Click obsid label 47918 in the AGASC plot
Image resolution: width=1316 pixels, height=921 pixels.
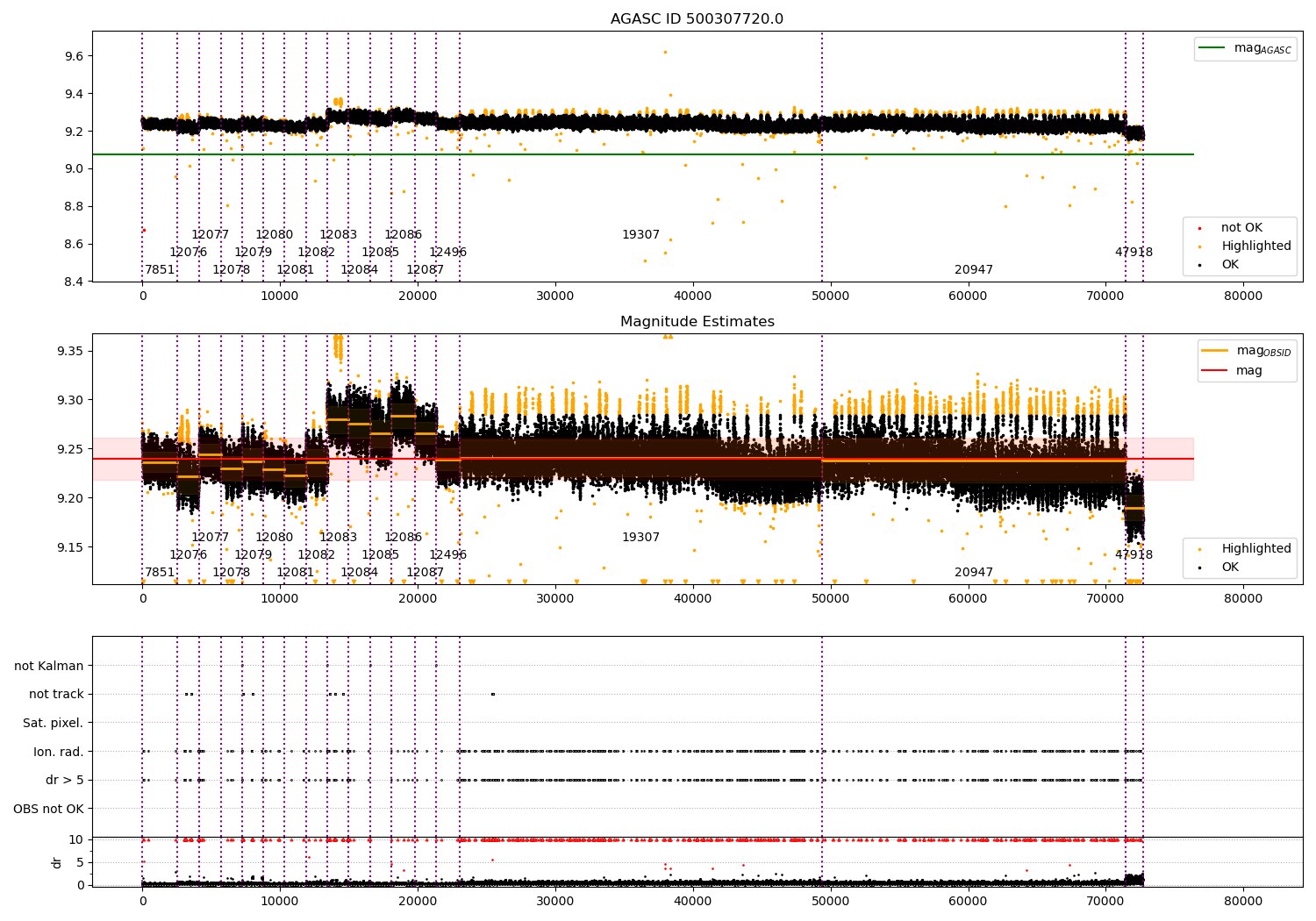point(1134,253)
